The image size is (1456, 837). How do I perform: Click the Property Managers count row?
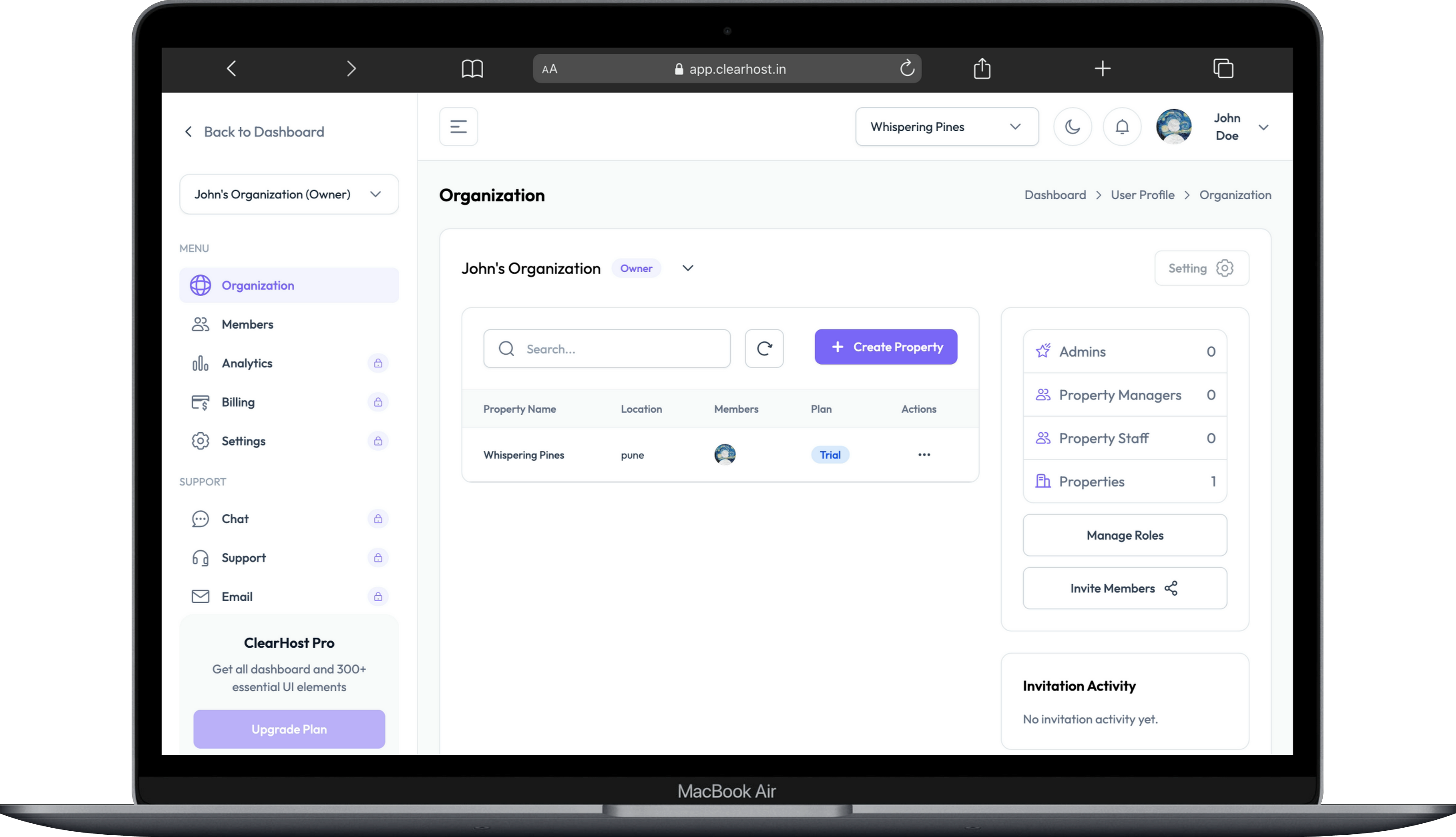1125,395
